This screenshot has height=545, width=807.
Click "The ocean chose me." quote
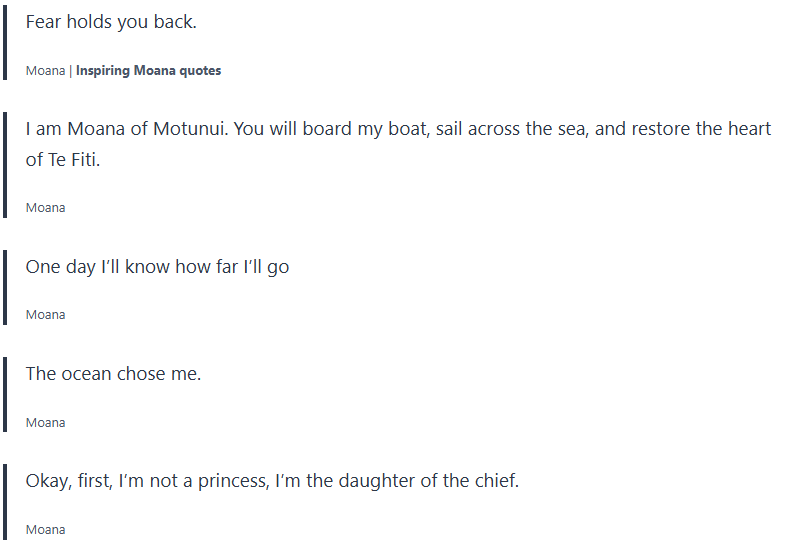(x=113, y=374)
